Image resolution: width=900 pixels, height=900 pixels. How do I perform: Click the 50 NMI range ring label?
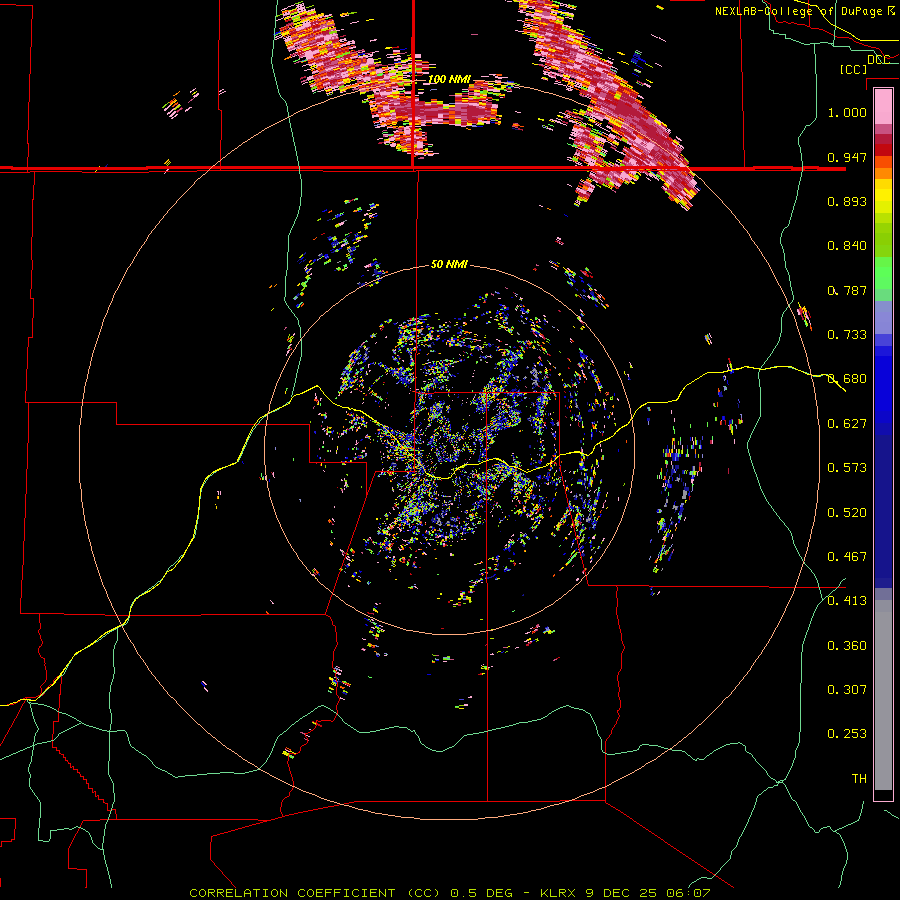point(449,264)
